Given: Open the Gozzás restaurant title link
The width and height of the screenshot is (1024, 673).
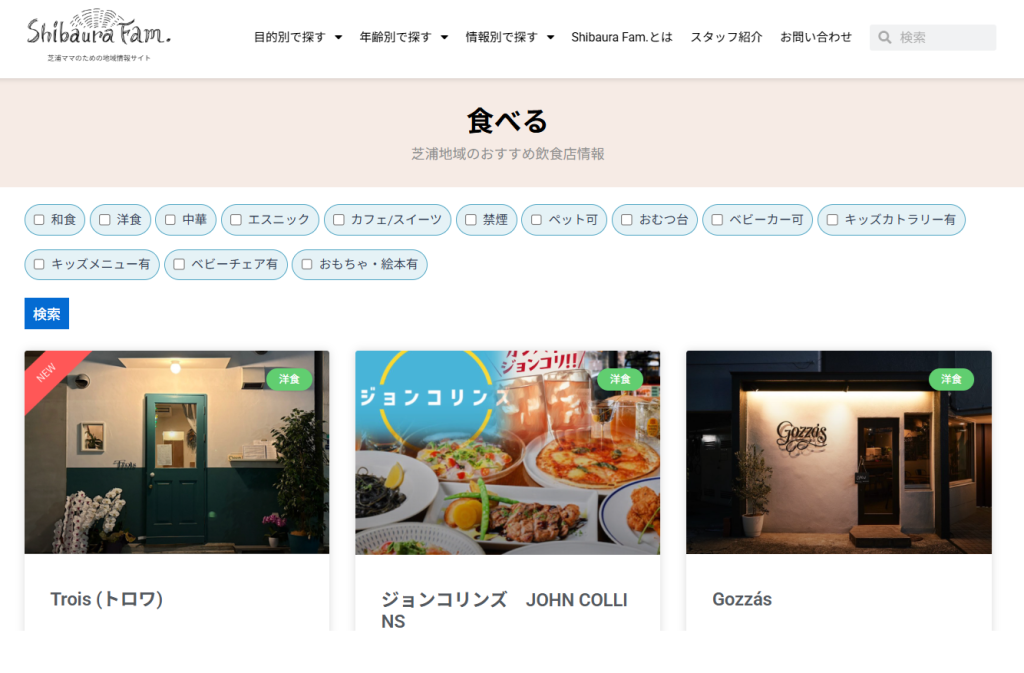Looking at the screenshot, I should (x=741, y=599).
